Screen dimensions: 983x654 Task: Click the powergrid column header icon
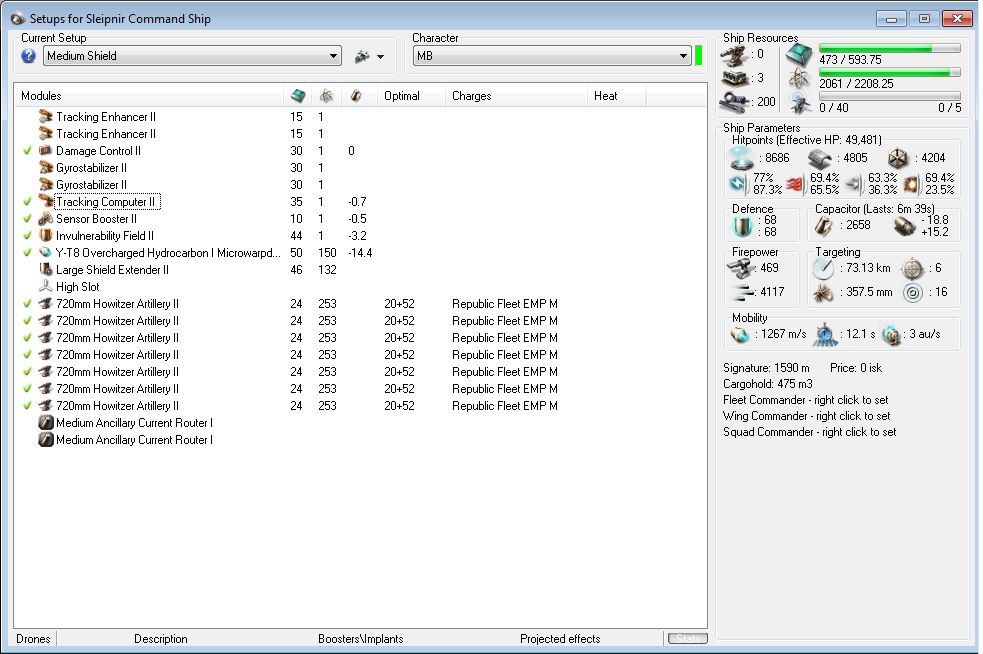click(x=326, y=96)
